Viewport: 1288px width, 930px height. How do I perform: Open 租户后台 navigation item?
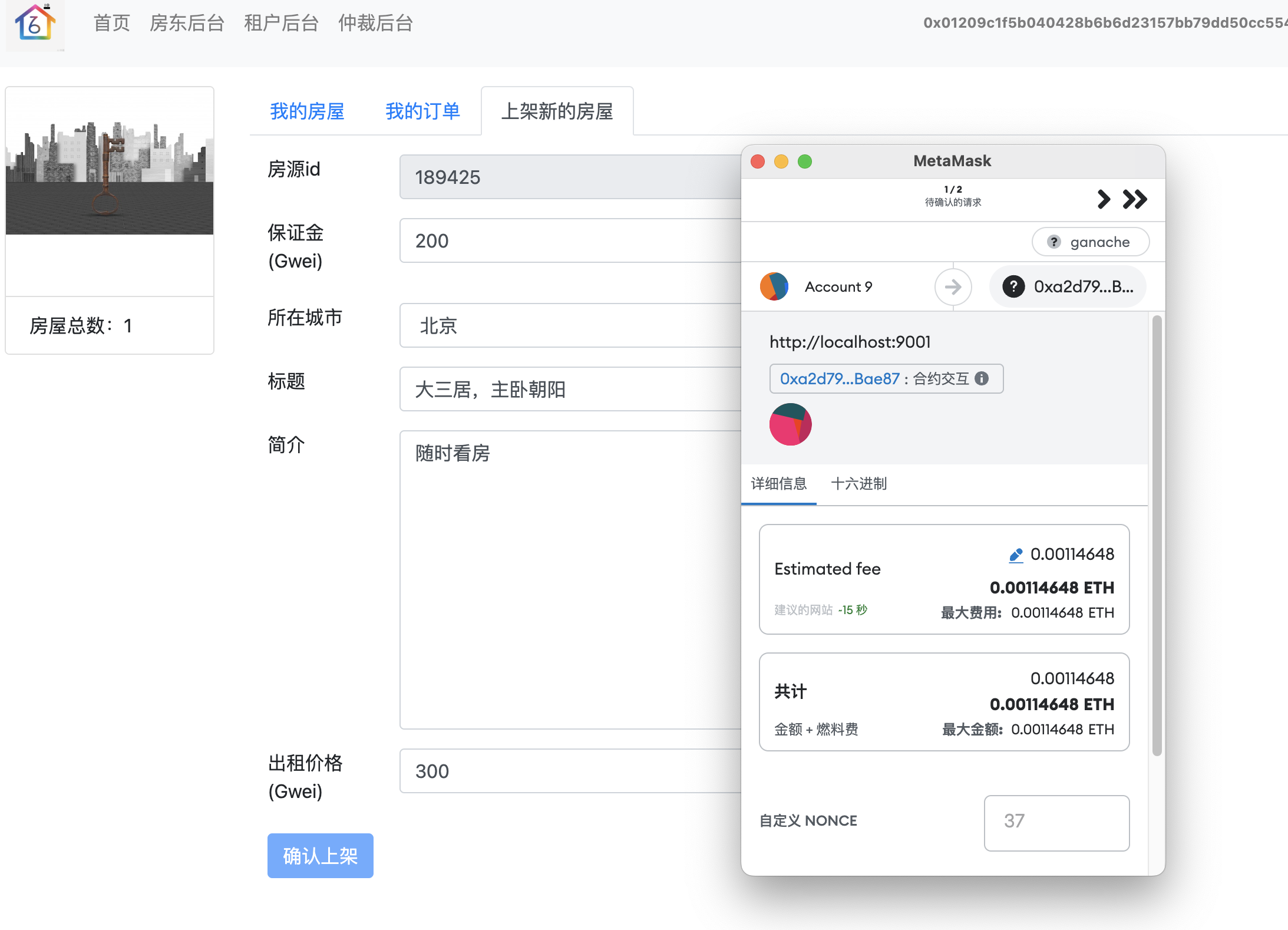click(x=282, y=23)
